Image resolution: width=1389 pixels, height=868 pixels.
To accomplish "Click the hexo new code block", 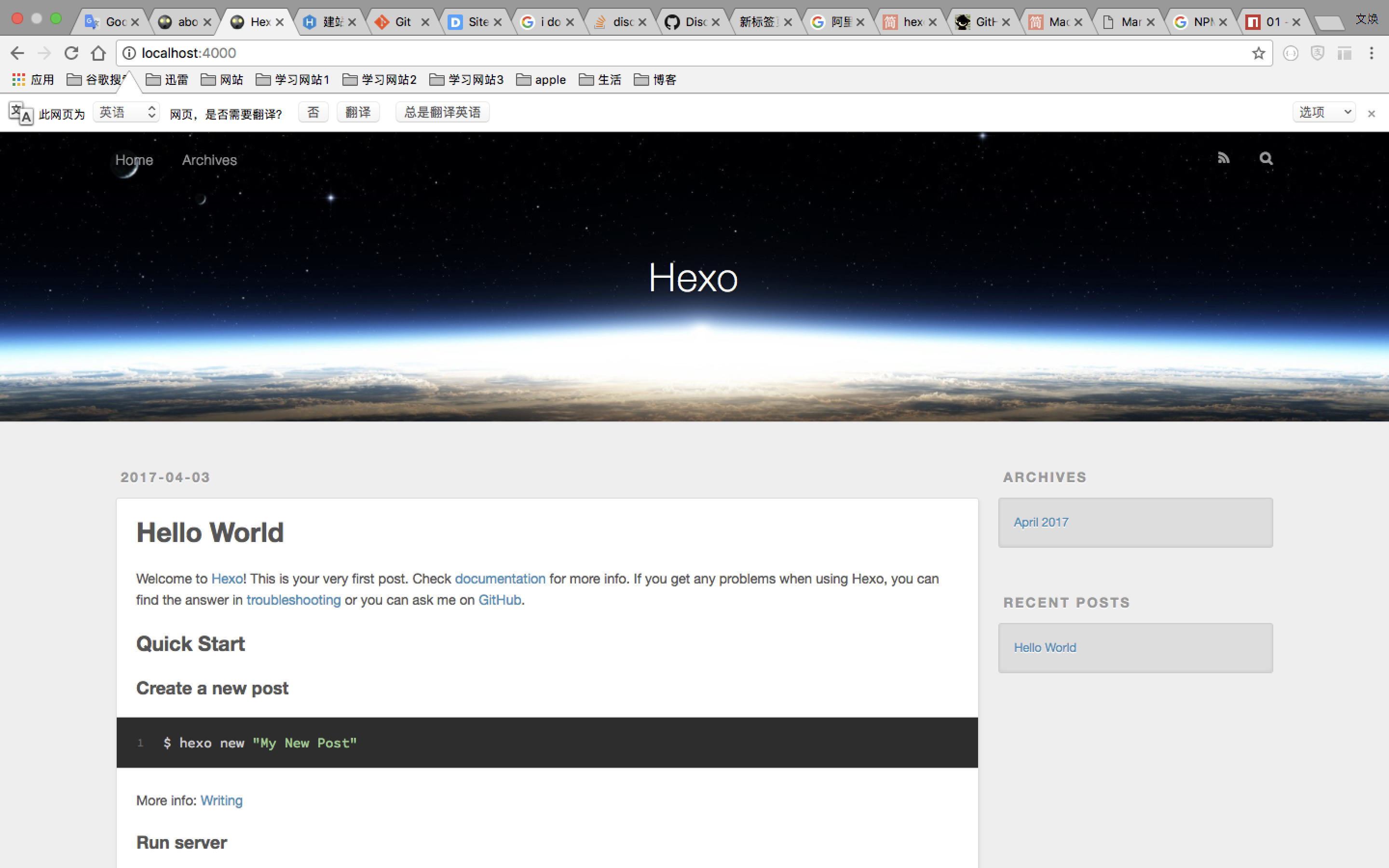I will (547, 742).
